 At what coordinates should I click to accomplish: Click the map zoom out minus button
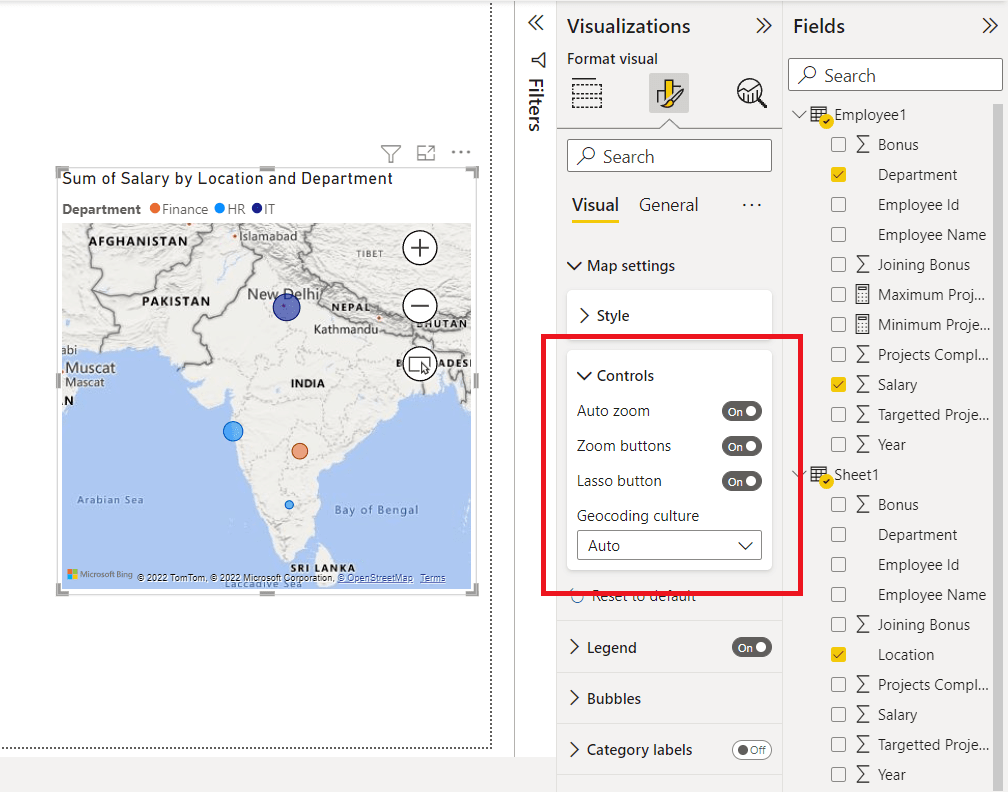coord(420,305)
